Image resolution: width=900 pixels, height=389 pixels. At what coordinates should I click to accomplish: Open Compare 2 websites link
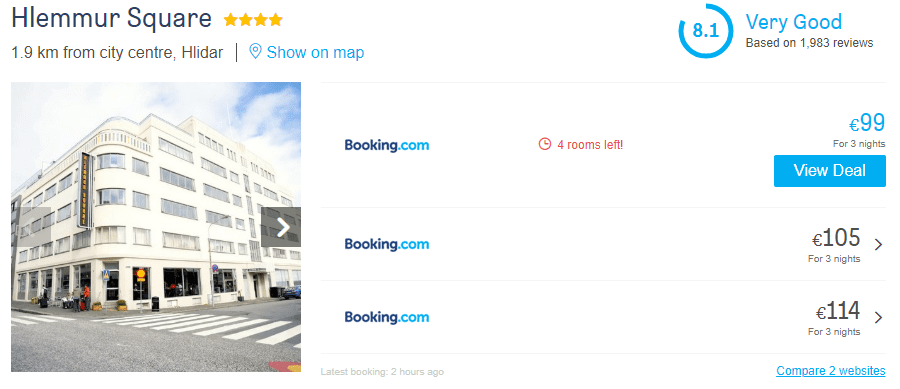click(831, 371)
